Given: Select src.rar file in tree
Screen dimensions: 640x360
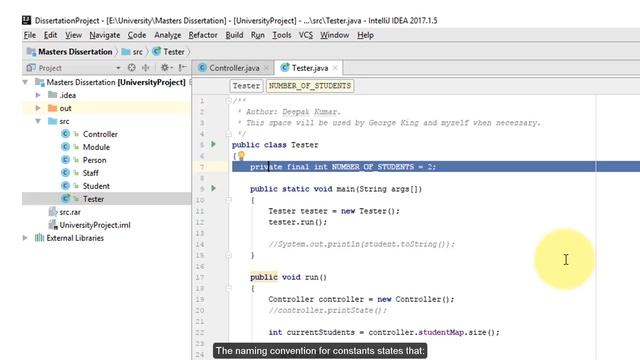Looking at the screenshot, I should (70, 212).
